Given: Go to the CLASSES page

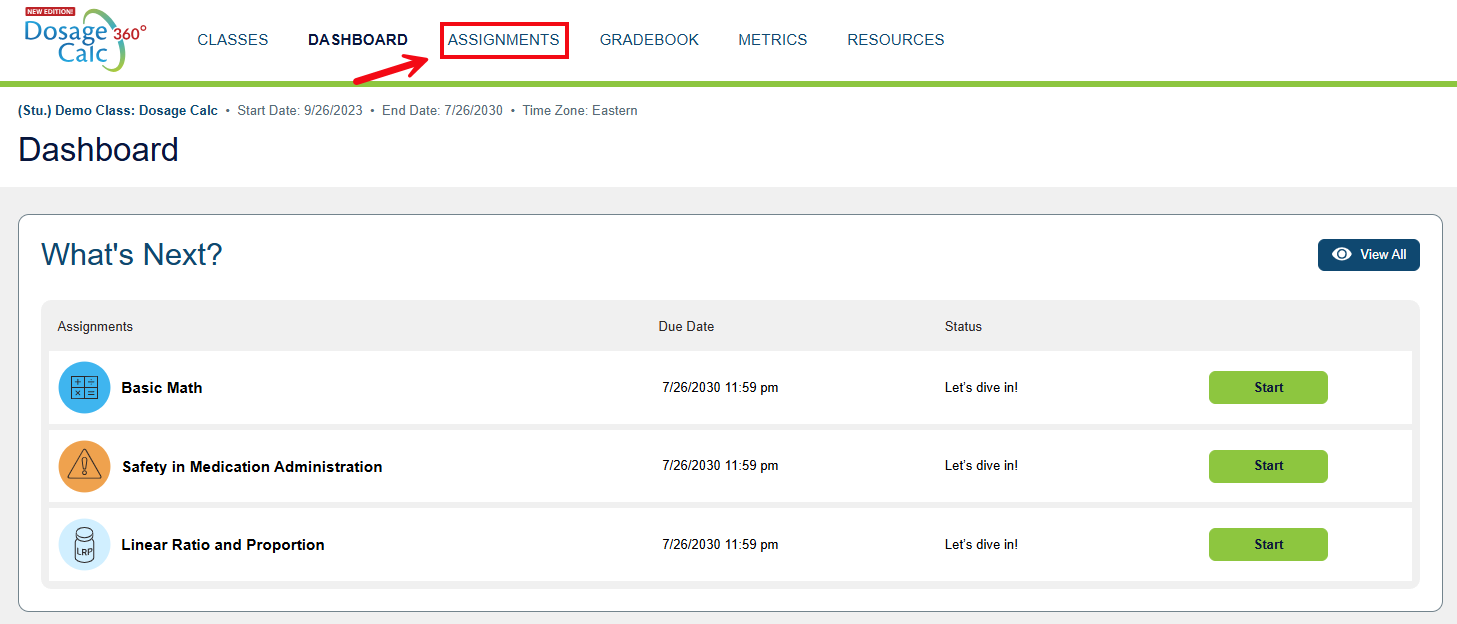Looking at the screenshot, I should [x=232, y=40].
